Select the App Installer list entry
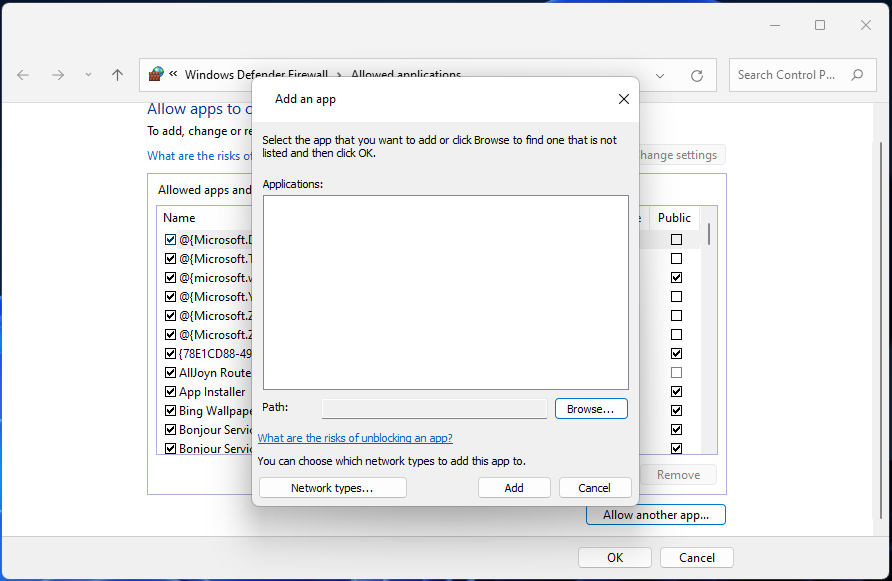This screenshot has height=581, width=892. tap(212, 392)
